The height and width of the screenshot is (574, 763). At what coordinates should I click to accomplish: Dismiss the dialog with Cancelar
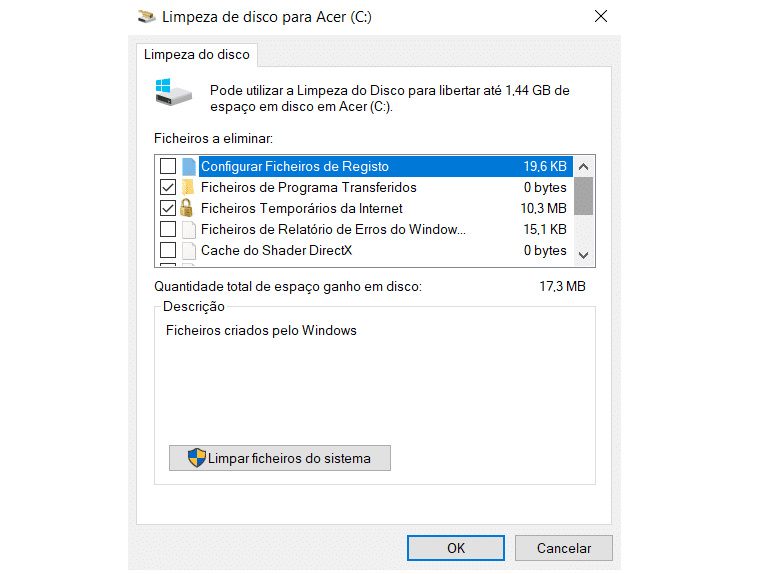563,548
